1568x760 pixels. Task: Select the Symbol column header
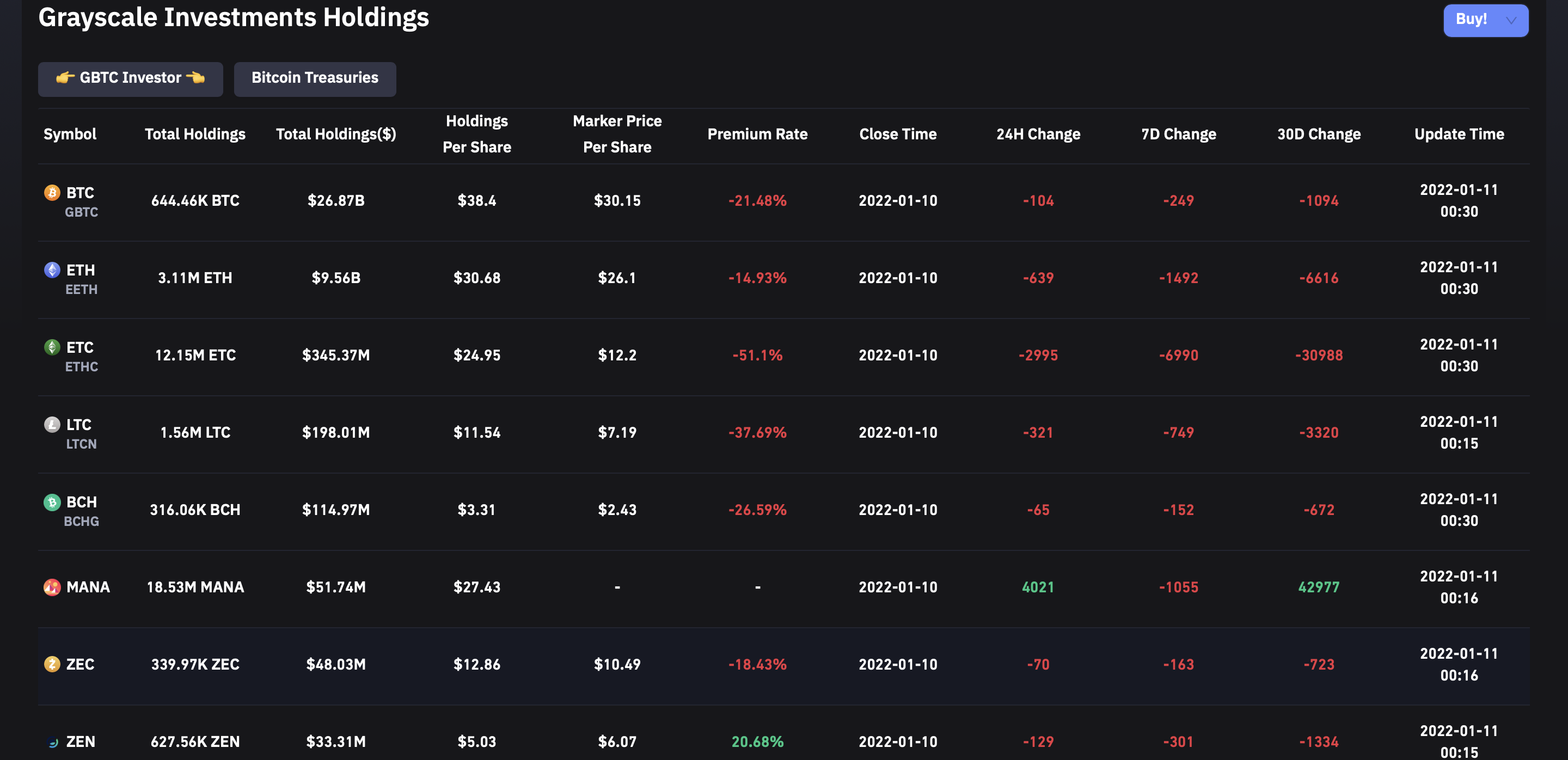70,134
